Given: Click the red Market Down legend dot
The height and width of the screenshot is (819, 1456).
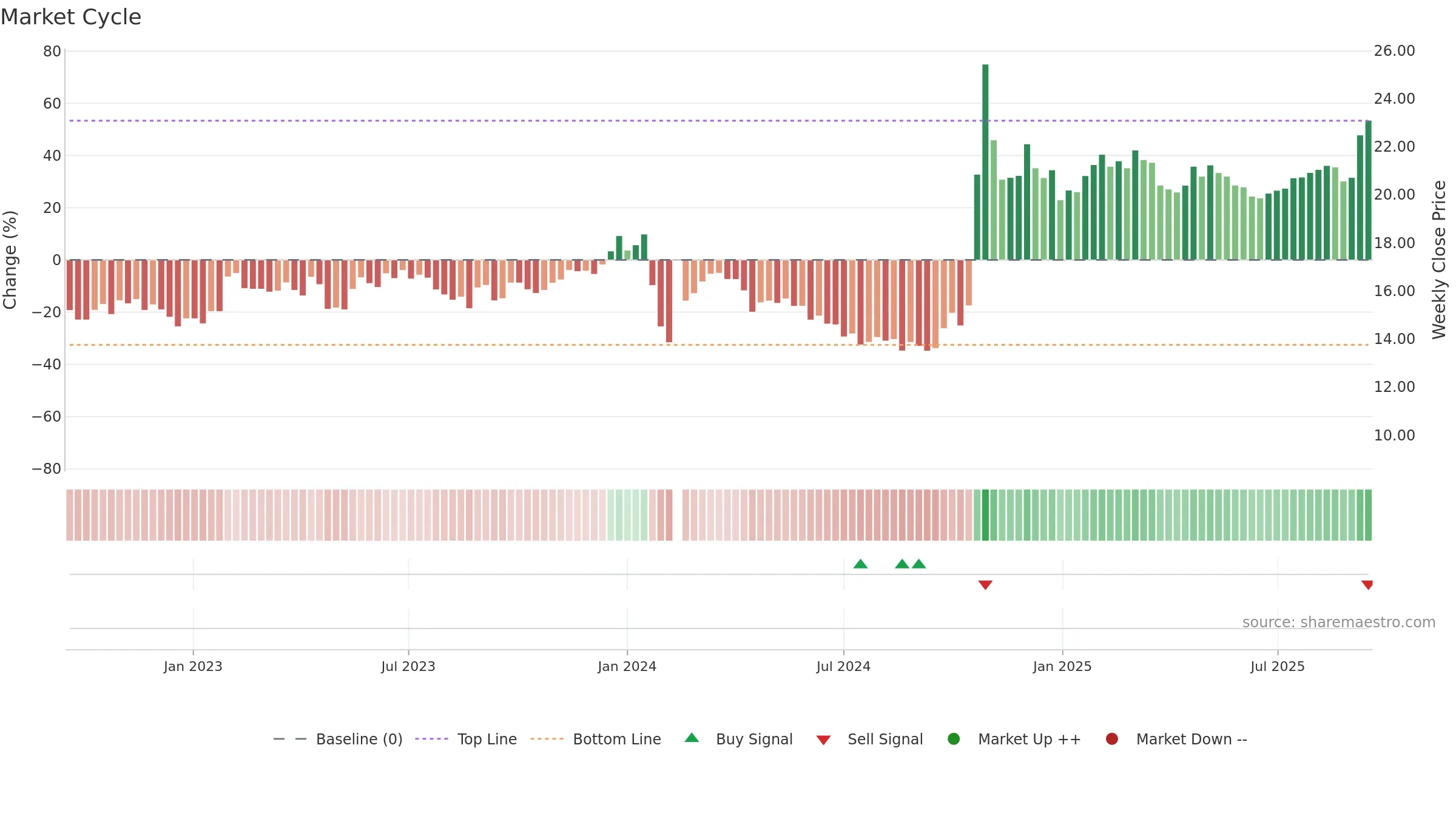Looking at the screenshot, I should [1112, 739].
